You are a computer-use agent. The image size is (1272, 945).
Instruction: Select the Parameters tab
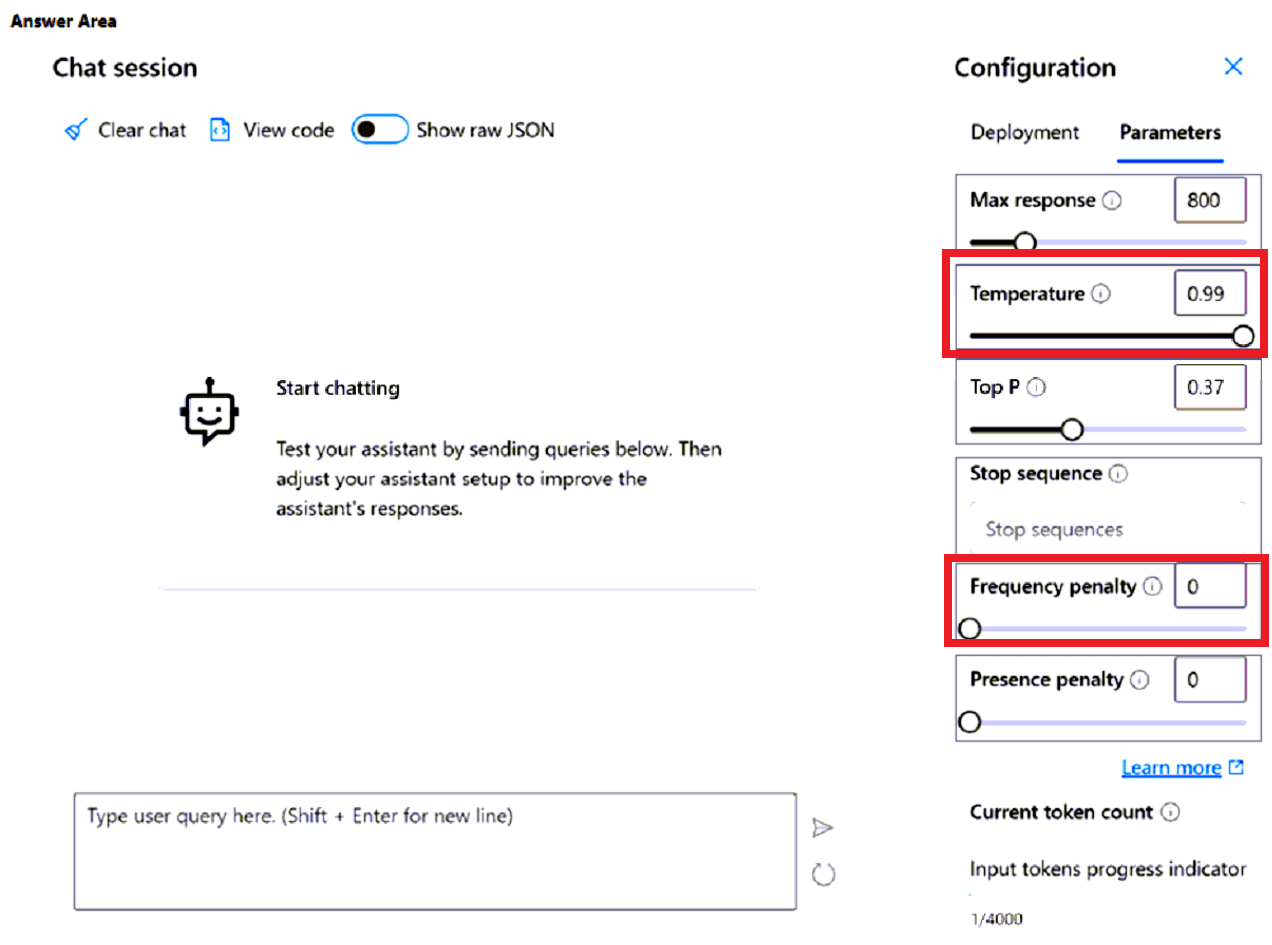click(x=1170, y=132)
